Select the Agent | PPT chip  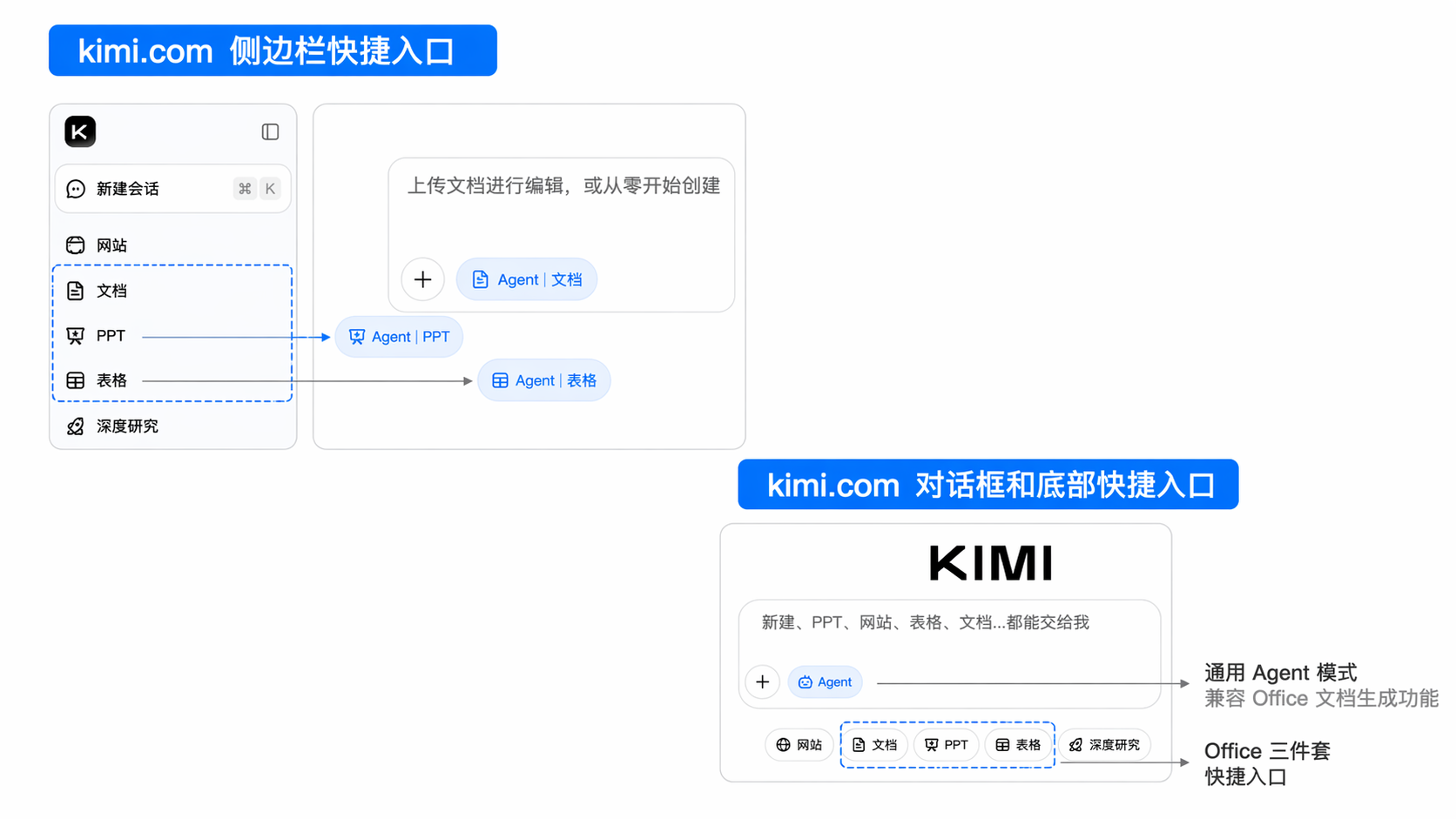point(399,337)
